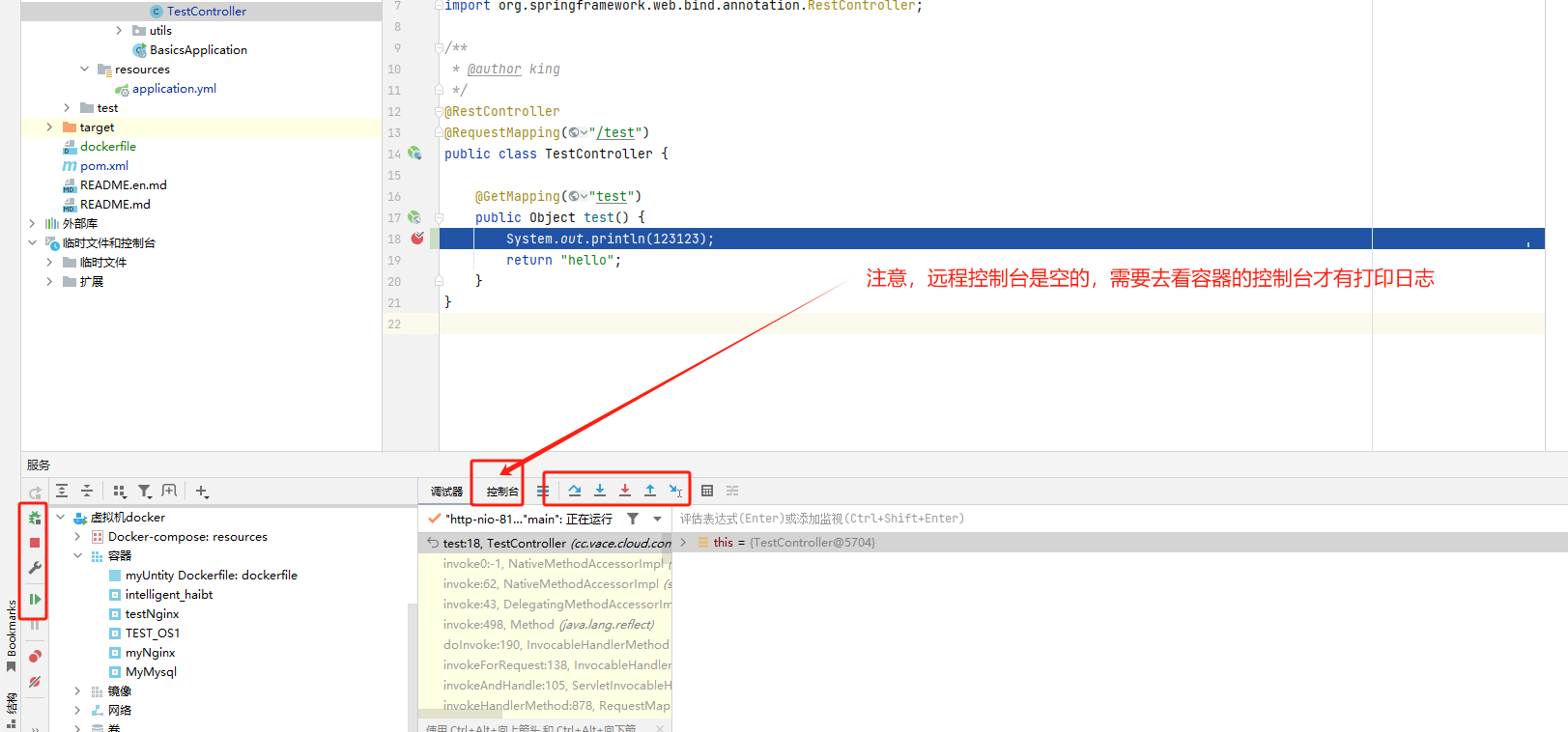Click the Step Over debugger icon
1568x732 pixels.
tap(575, 491)
